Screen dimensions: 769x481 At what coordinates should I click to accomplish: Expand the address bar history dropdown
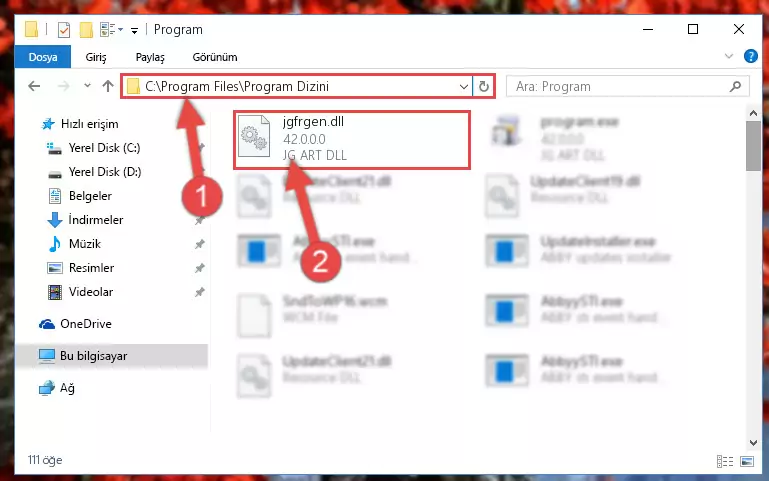(463, 86)
